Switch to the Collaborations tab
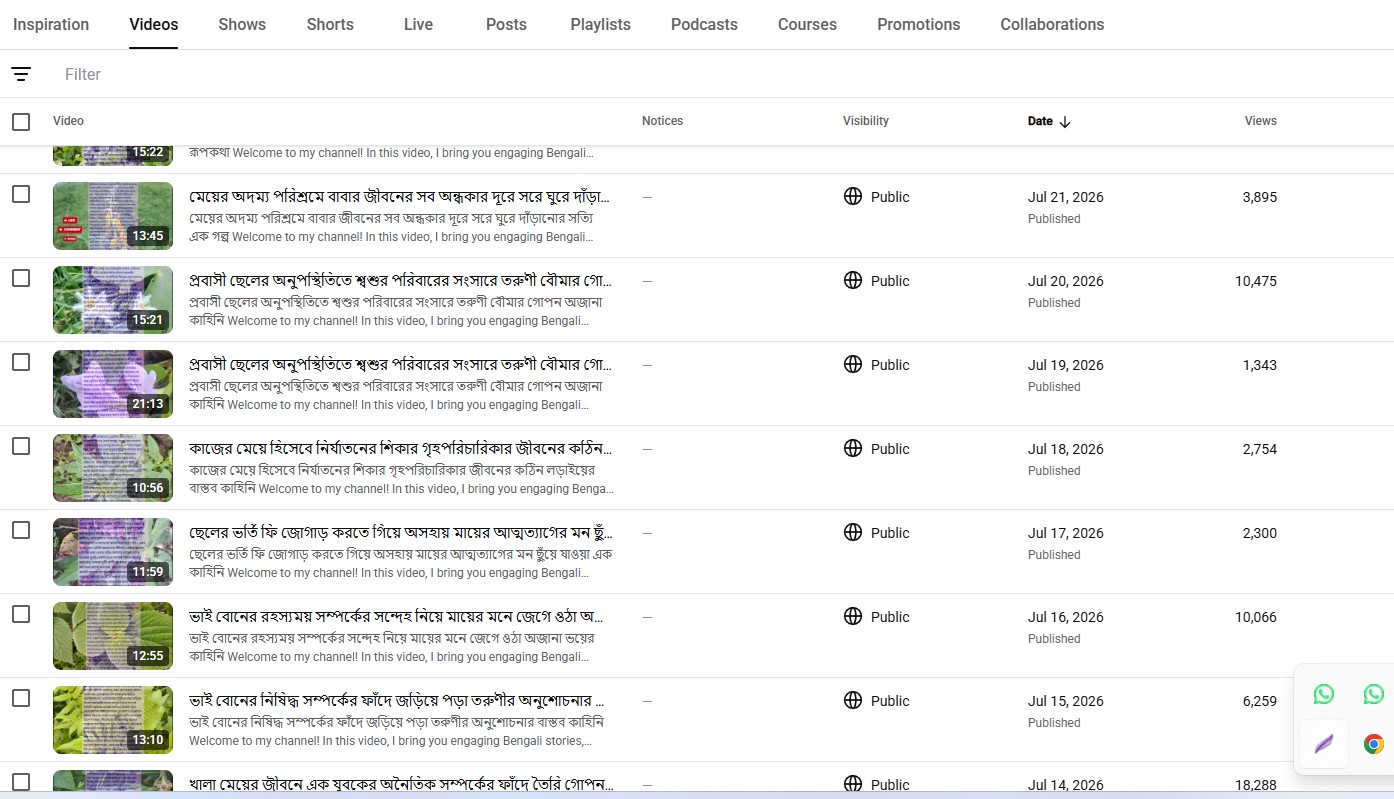 pyautogui.click(x=1052, y=24)
